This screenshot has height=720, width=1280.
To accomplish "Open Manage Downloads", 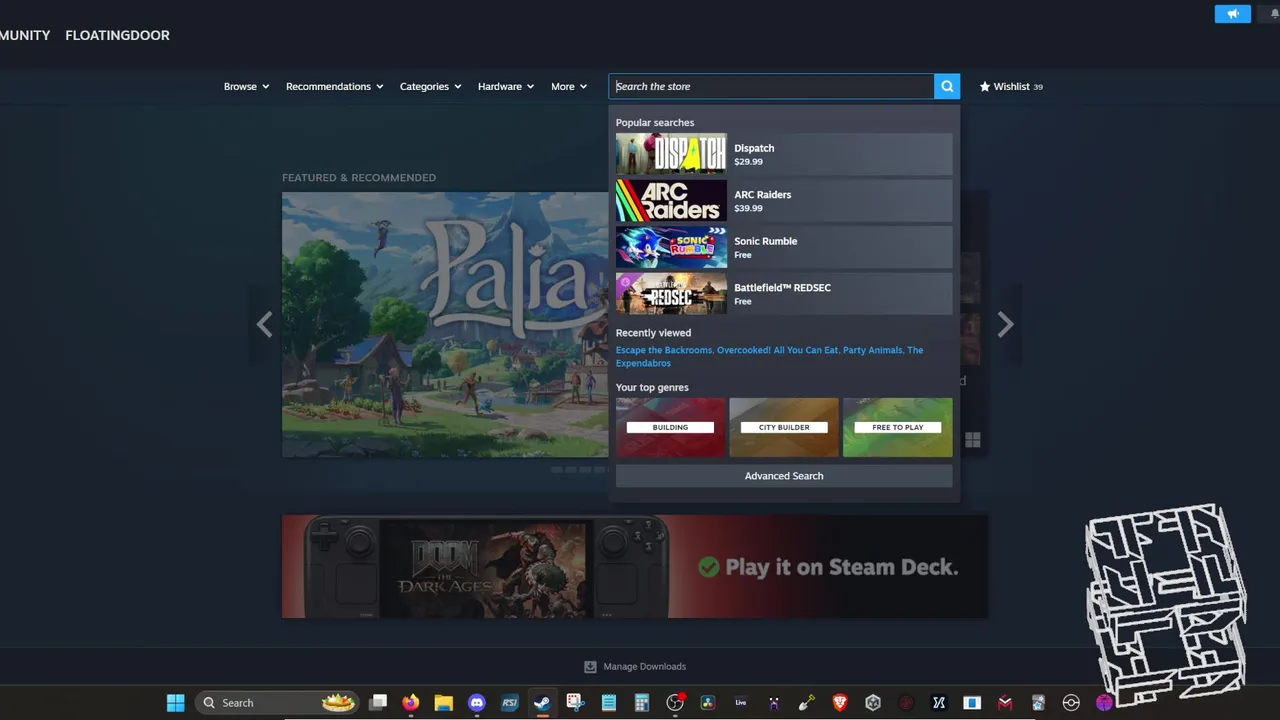I will [635, 666].
